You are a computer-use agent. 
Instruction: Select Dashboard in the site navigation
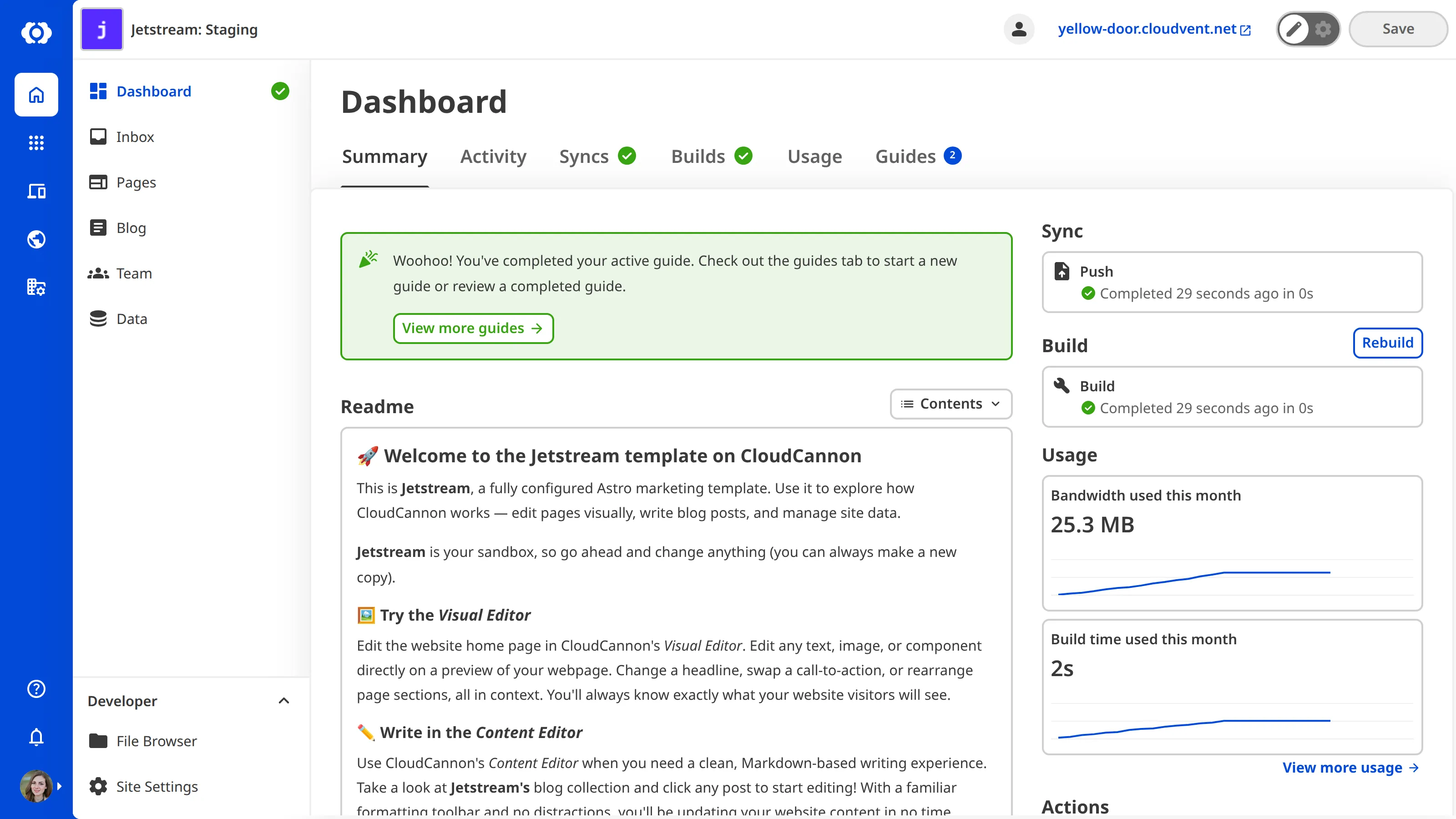(189, 91)
